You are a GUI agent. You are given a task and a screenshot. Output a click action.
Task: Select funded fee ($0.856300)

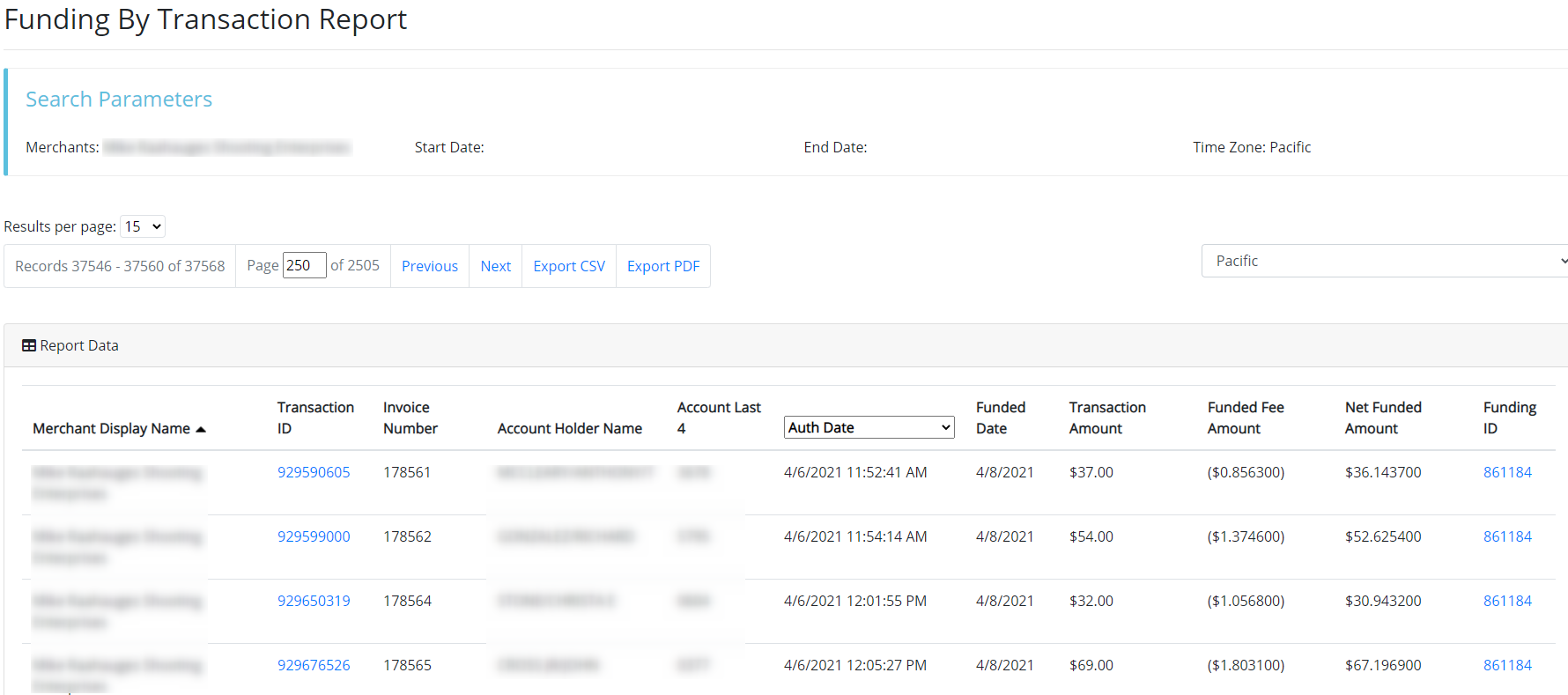point(1246,472)
